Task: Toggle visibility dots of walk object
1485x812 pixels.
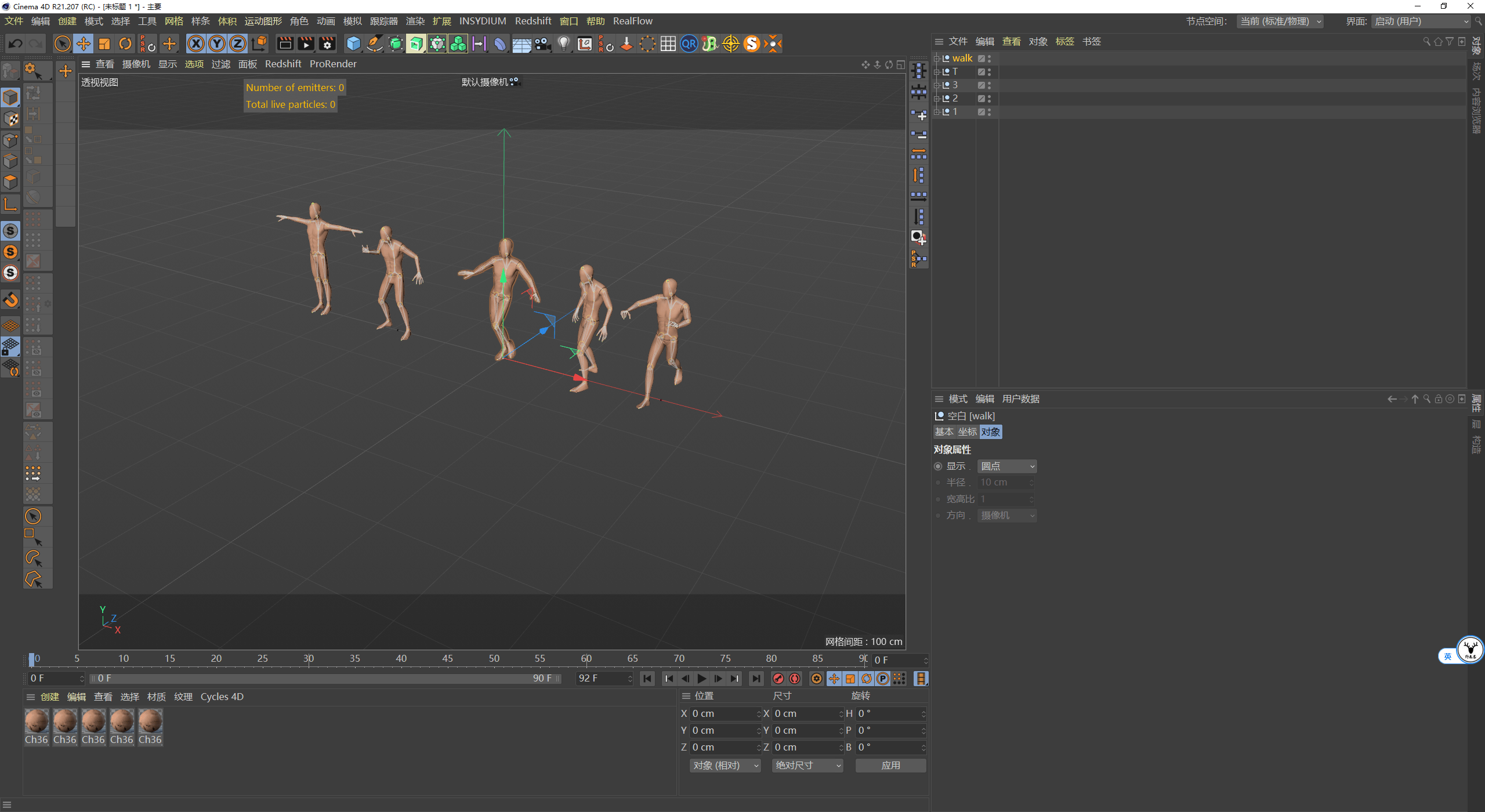Action: (x=990, y=58)
